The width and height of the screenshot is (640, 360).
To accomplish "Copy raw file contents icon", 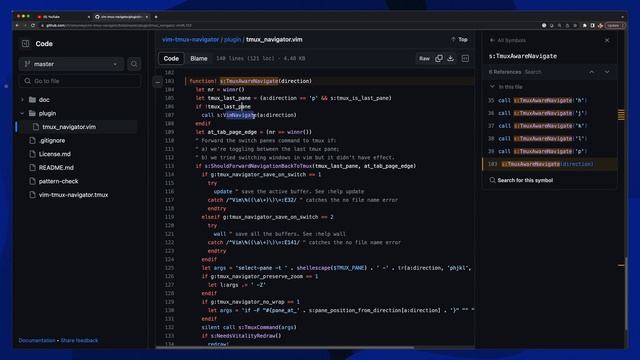I will point(439,58).
